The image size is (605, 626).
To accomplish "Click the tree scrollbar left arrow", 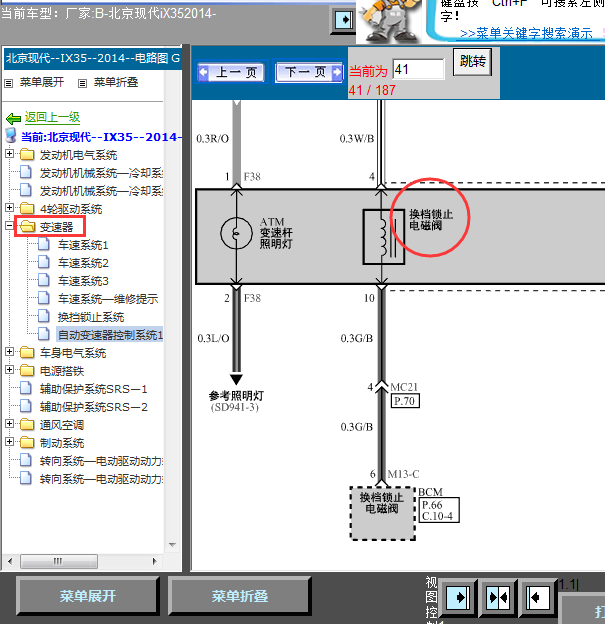I will [x=10, y=561].
